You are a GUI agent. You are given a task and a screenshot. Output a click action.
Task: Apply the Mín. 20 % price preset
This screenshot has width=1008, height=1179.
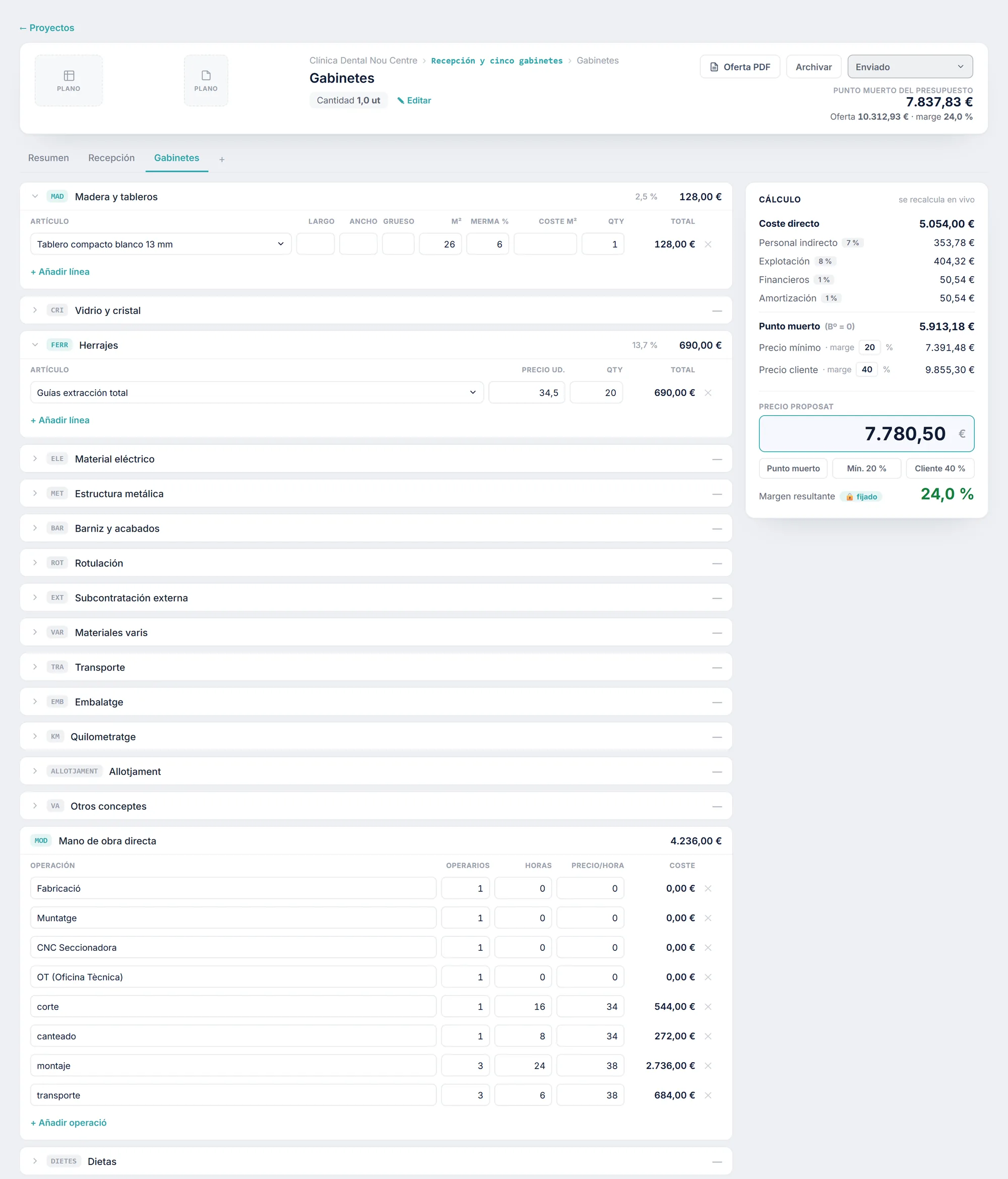click(x=866, y=468)
